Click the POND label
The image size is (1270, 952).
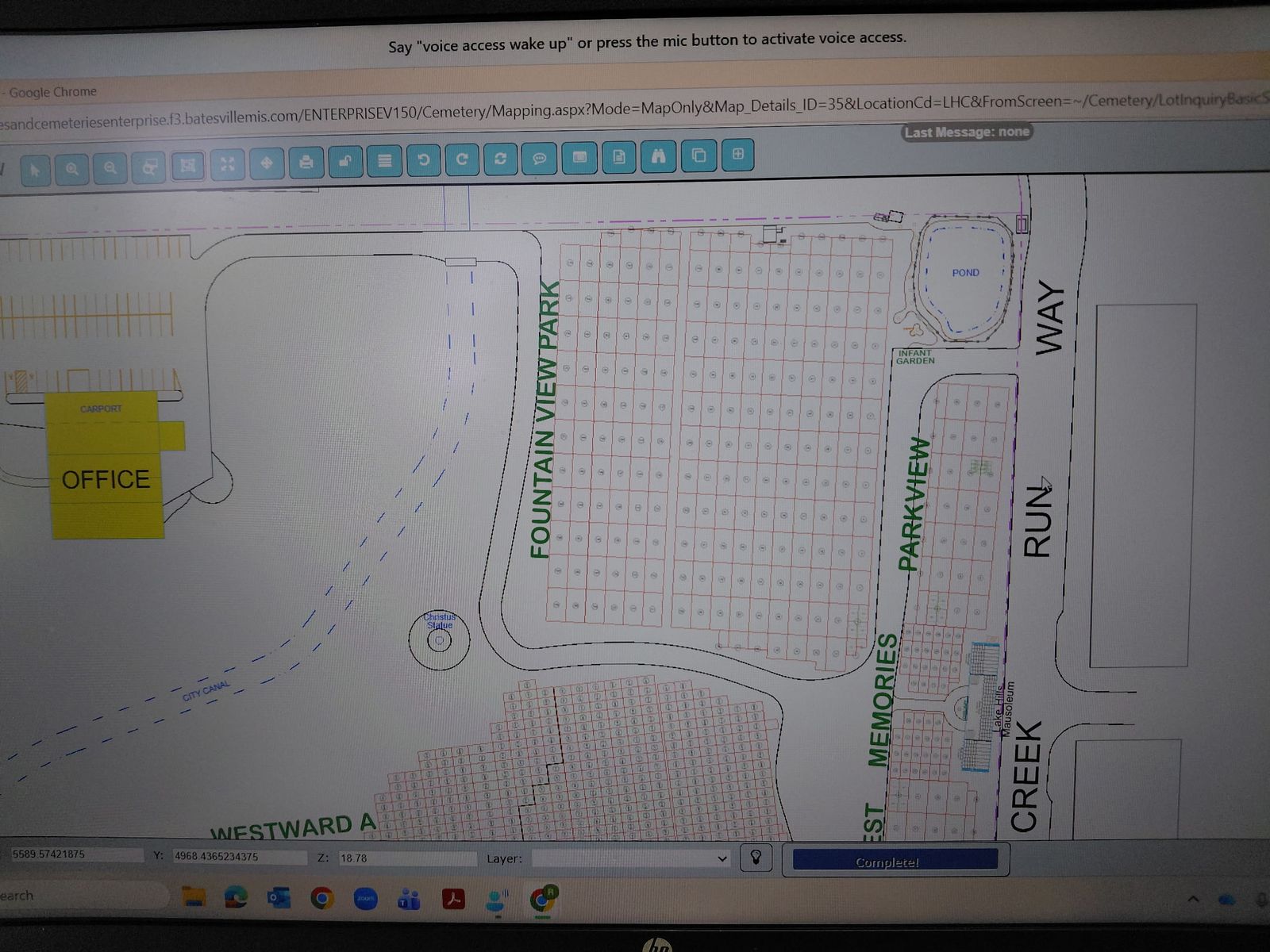click(965, 272)
